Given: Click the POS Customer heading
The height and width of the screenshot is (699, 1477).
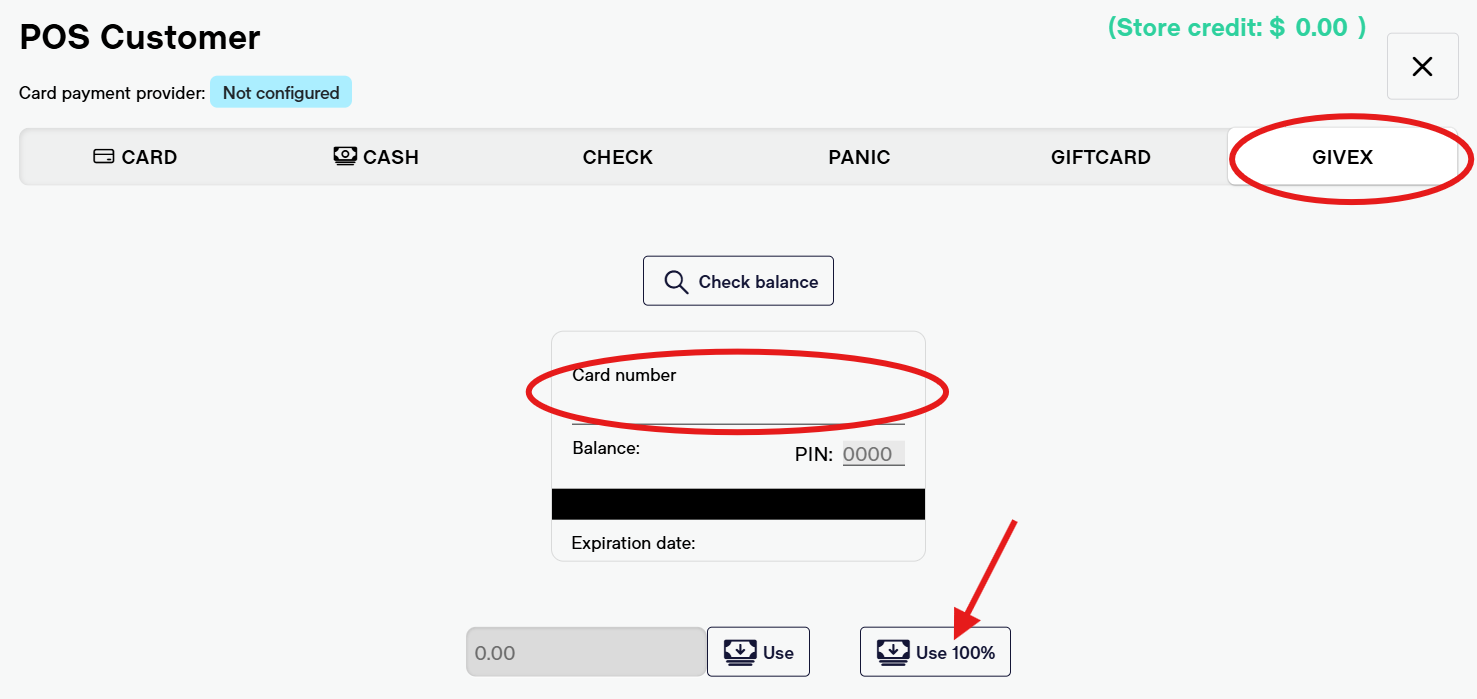Looking at the screenshot, I should point(140,38).
